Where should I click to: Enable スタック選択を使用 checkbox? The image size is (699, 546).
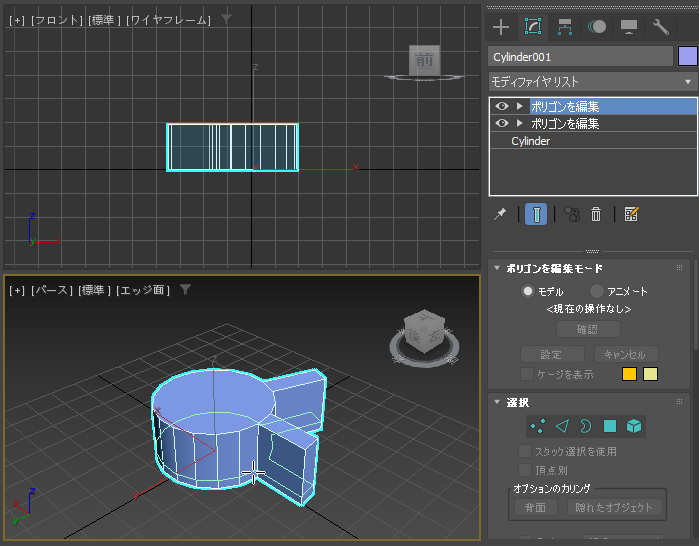coord(525,451)
